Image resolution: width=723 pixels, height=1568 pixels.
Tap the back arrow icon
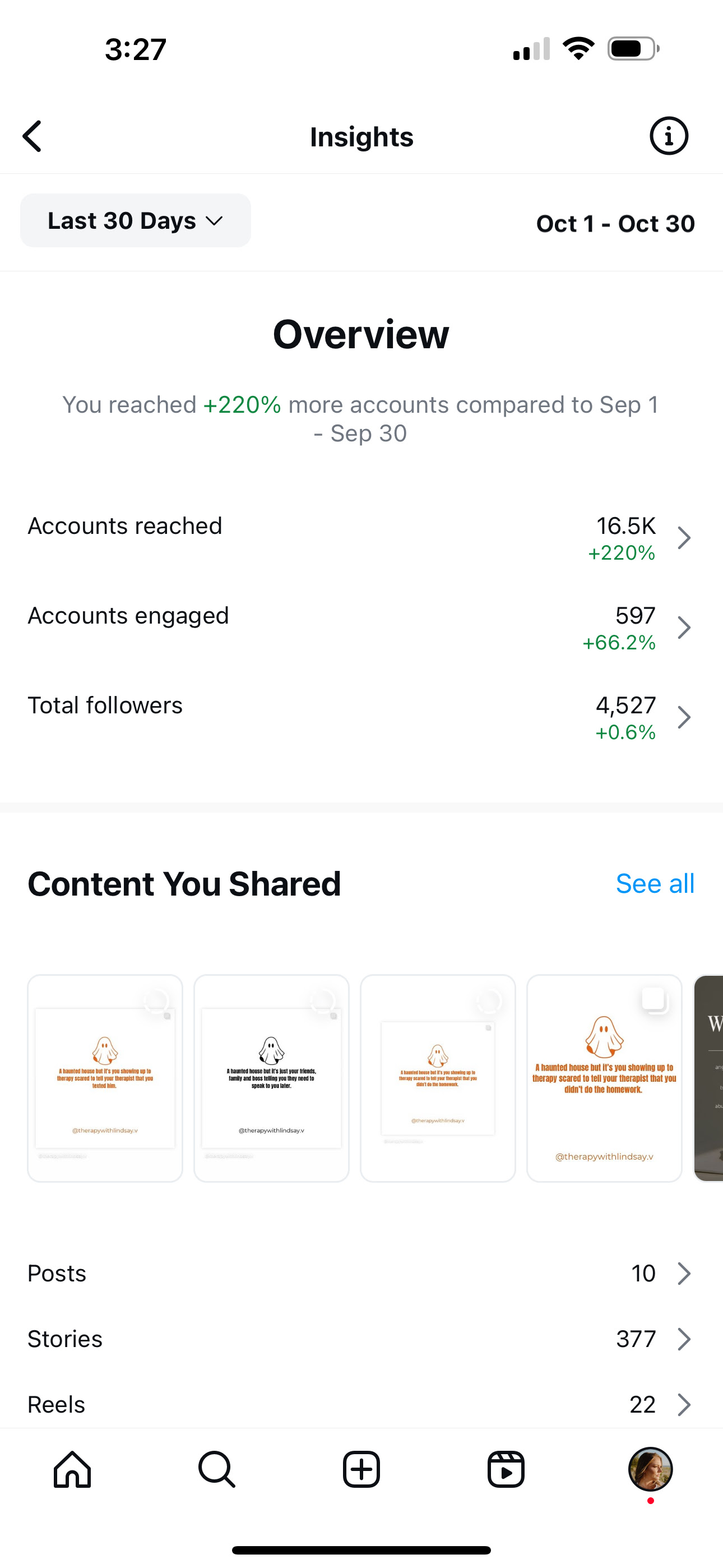[33, 136]
